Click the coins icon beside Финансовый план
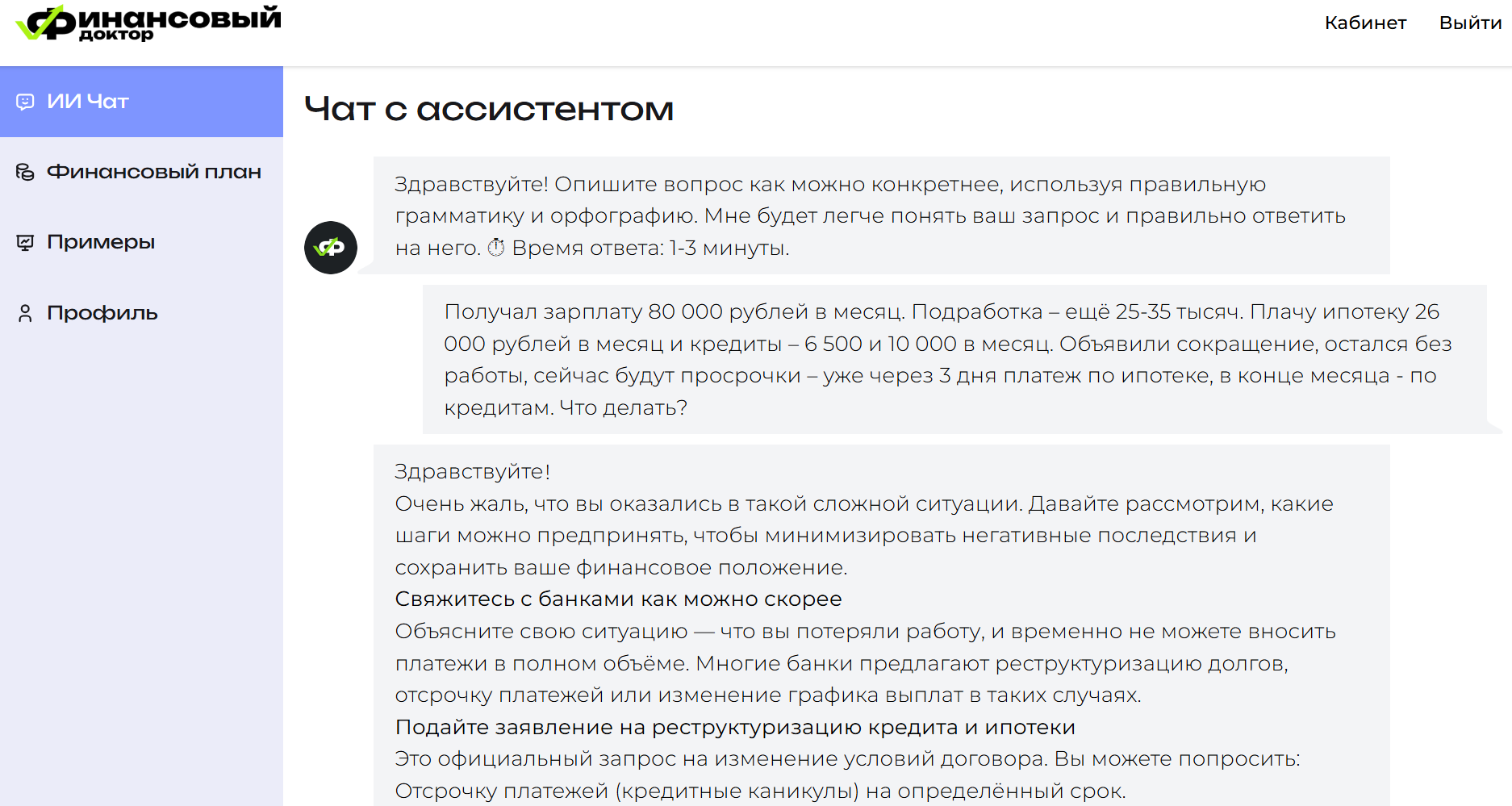Image resolution: width=1512 pixels, height=806 pixels. [x=25, y=172]
